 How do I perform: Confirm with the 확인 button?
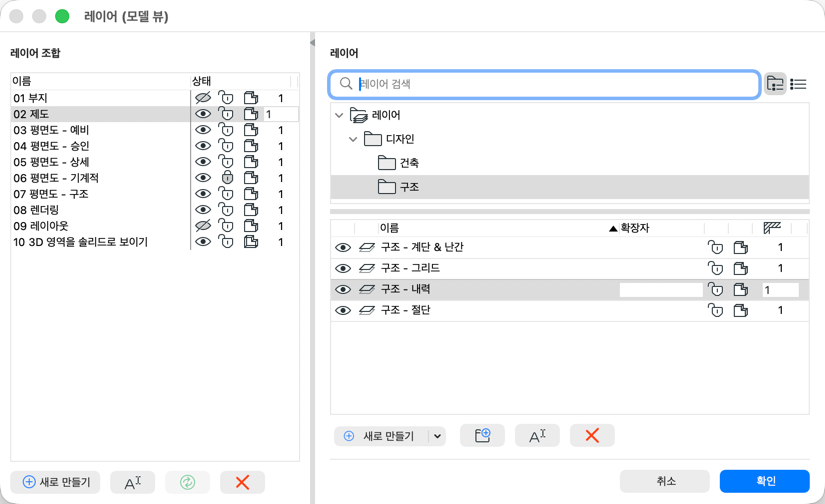[x=764, y=481]
